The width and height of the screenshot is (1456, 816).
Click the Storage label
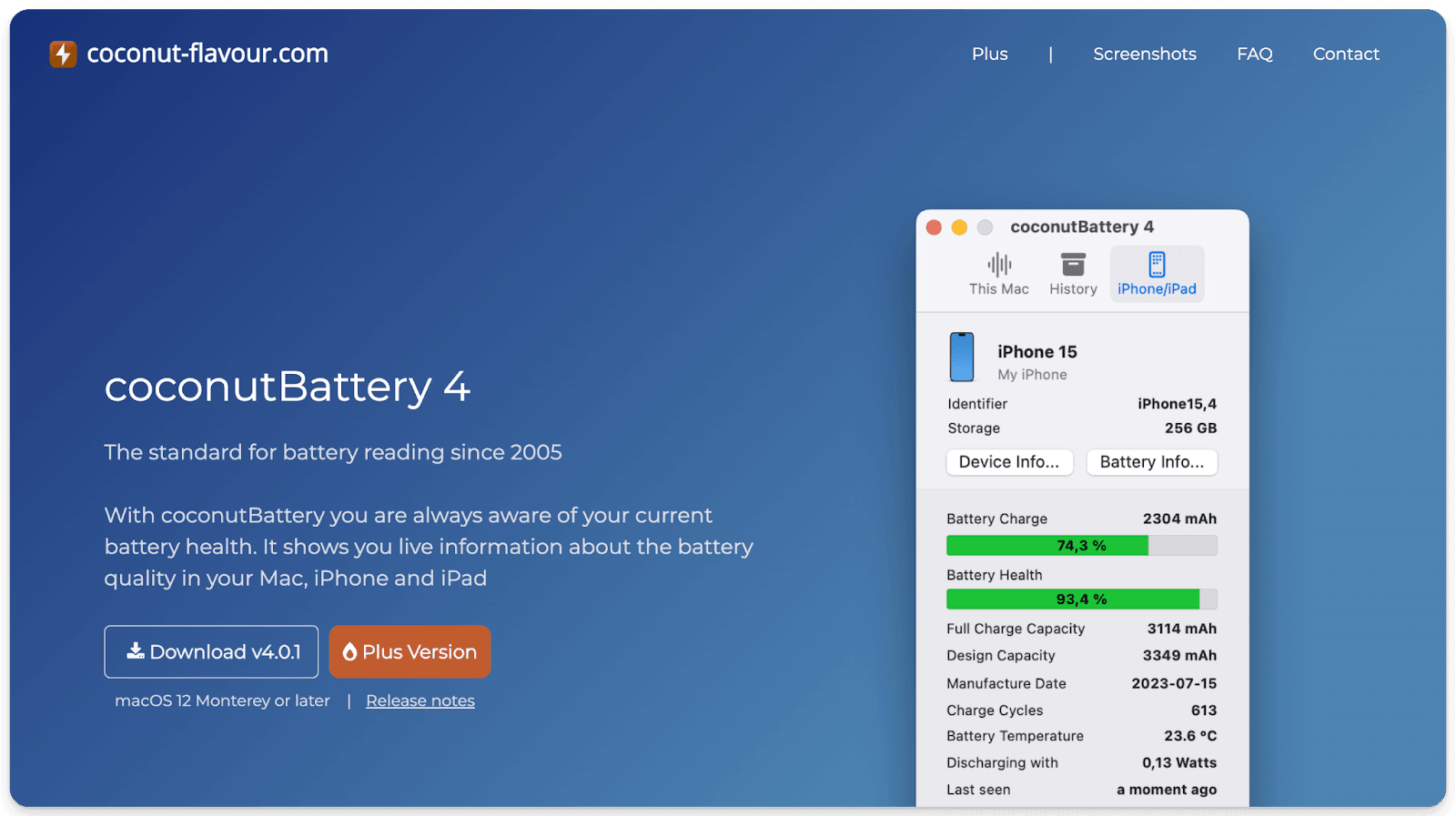pos(974,428)
